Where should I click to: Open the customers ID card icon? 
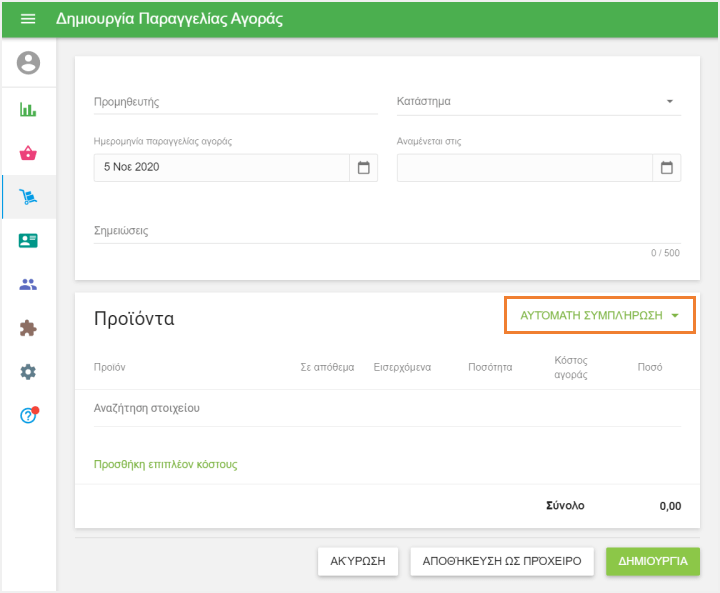click(28, 241)
